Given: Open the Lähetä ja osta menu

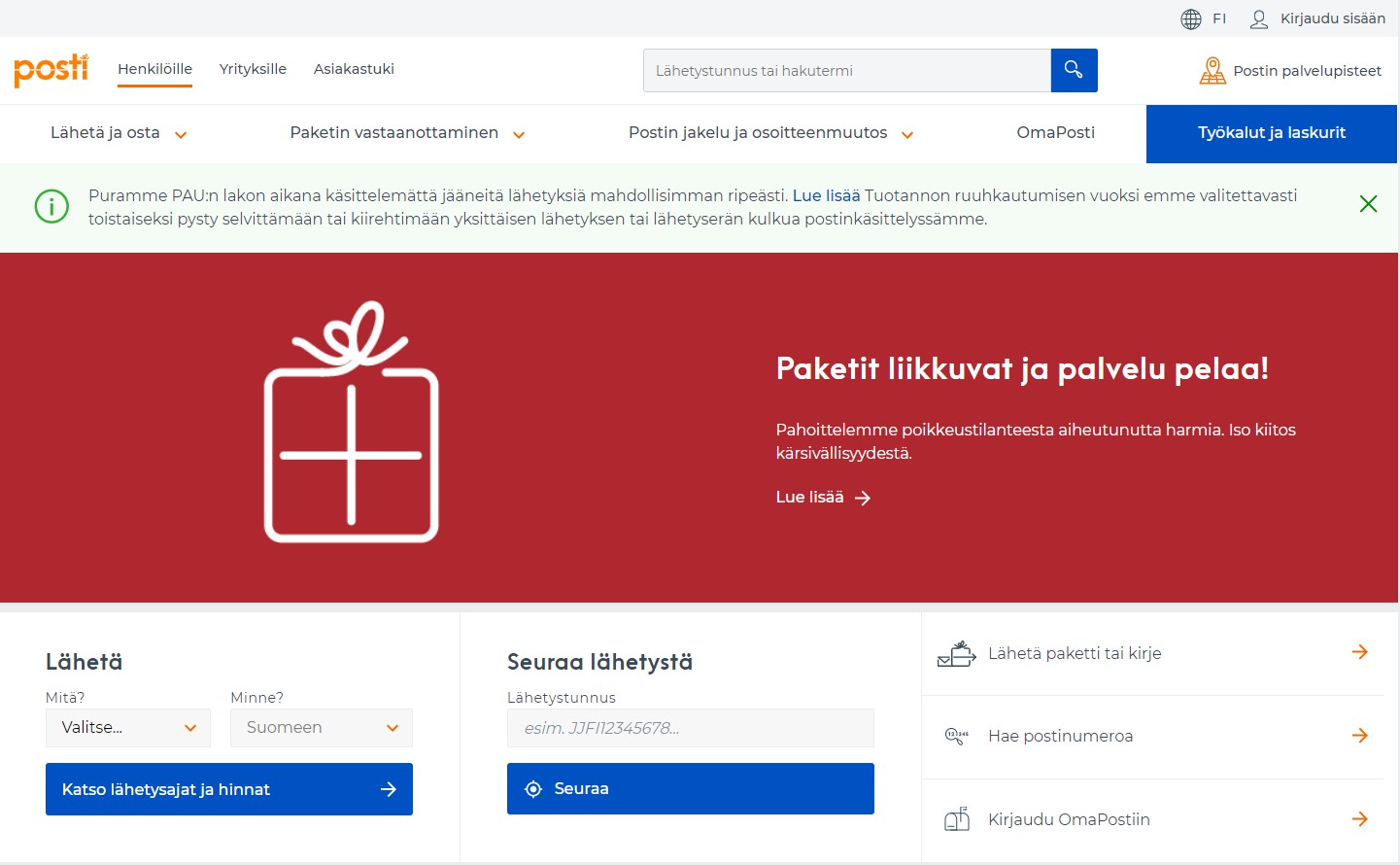Looking at the screenshot, I should (105, 133).
